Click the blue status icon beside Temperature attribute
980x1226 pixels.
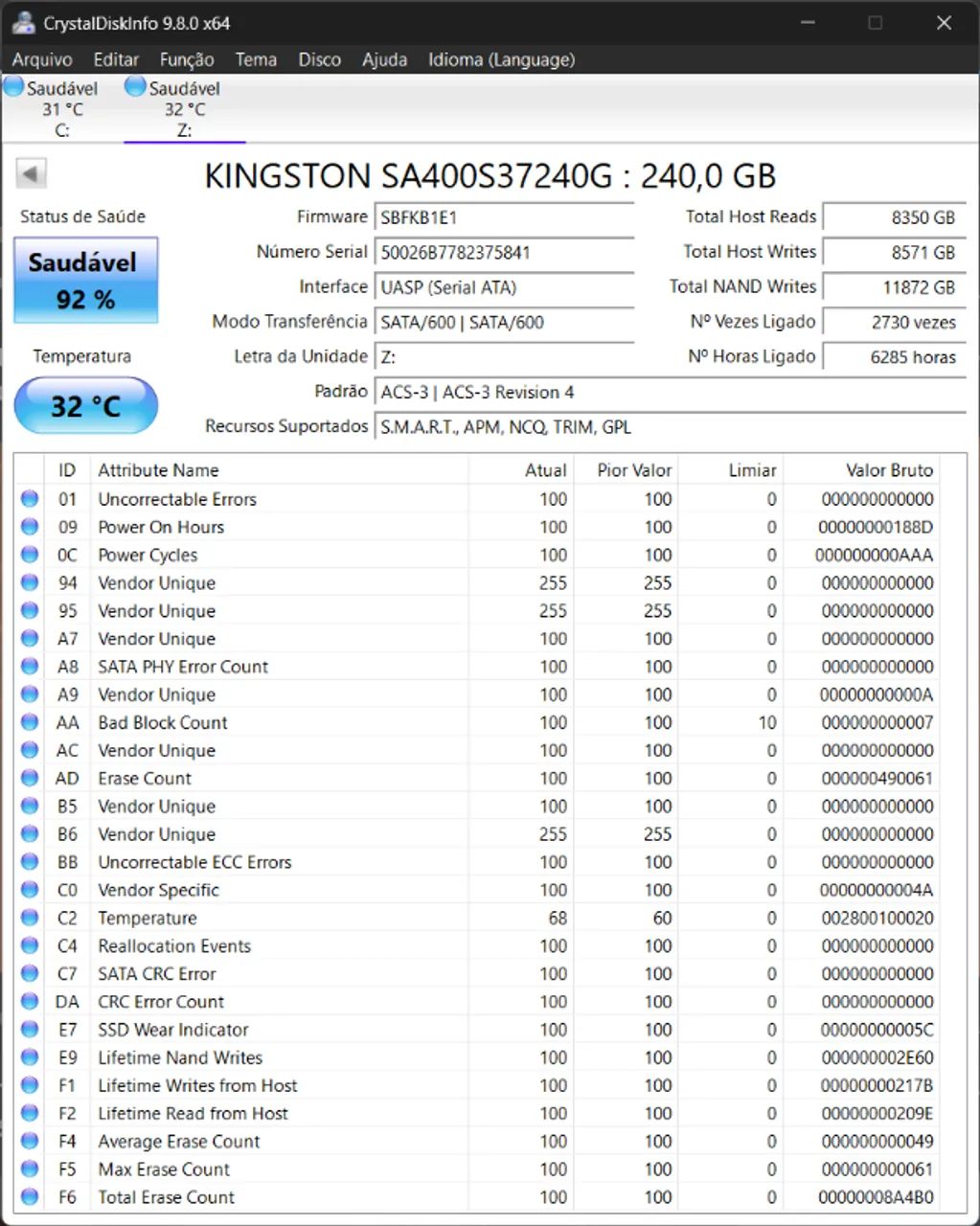pos(29,918)
